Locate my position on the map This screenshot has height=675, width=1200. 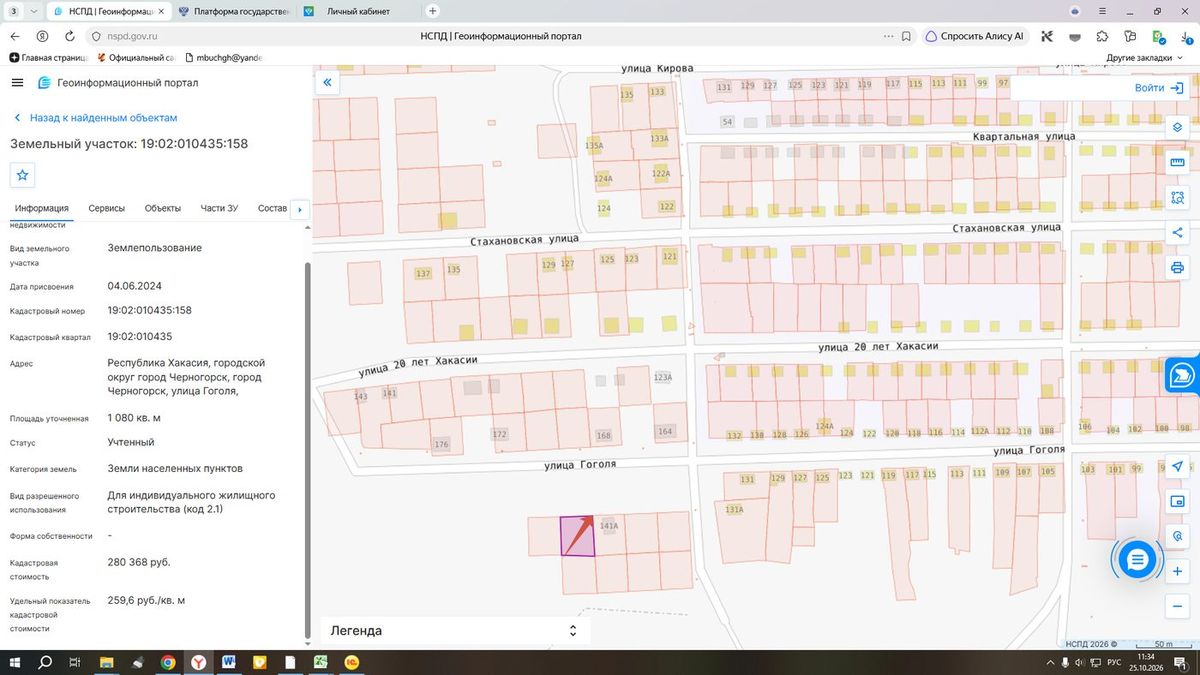click(1177, 467)
